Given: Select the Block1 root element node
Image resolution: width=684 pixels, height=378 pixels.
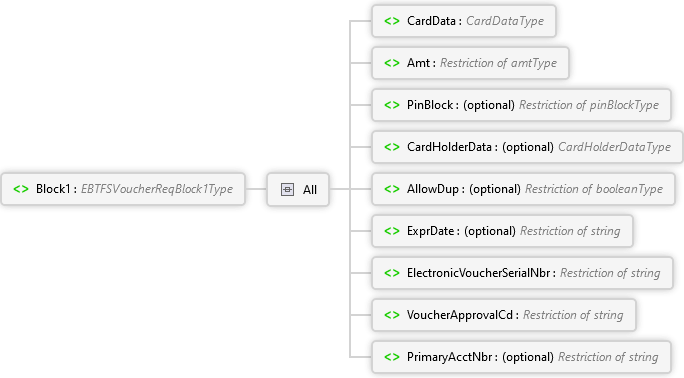Looking at the screenshot, I should click(x=123, y=189).
